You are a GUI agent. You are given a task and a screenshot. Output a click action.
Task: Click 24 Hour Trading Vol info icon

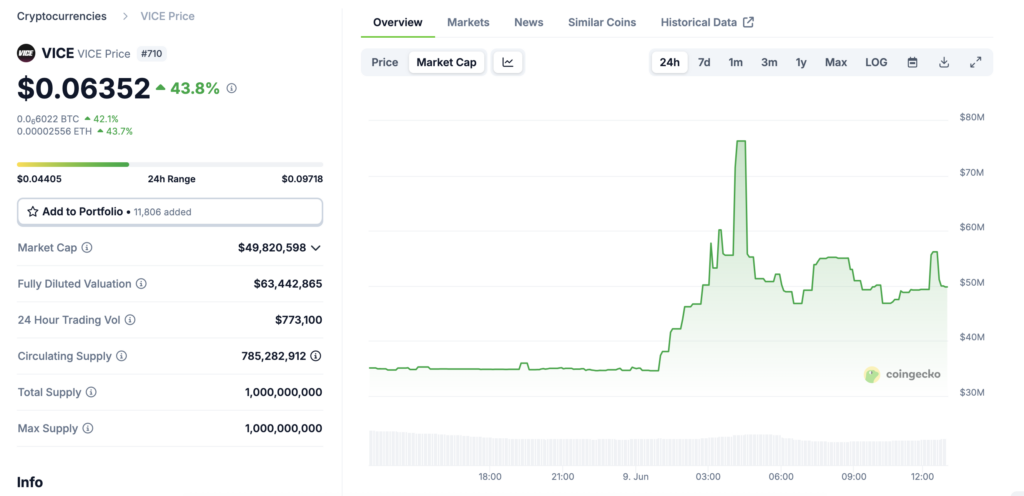(x=130, y=320)
